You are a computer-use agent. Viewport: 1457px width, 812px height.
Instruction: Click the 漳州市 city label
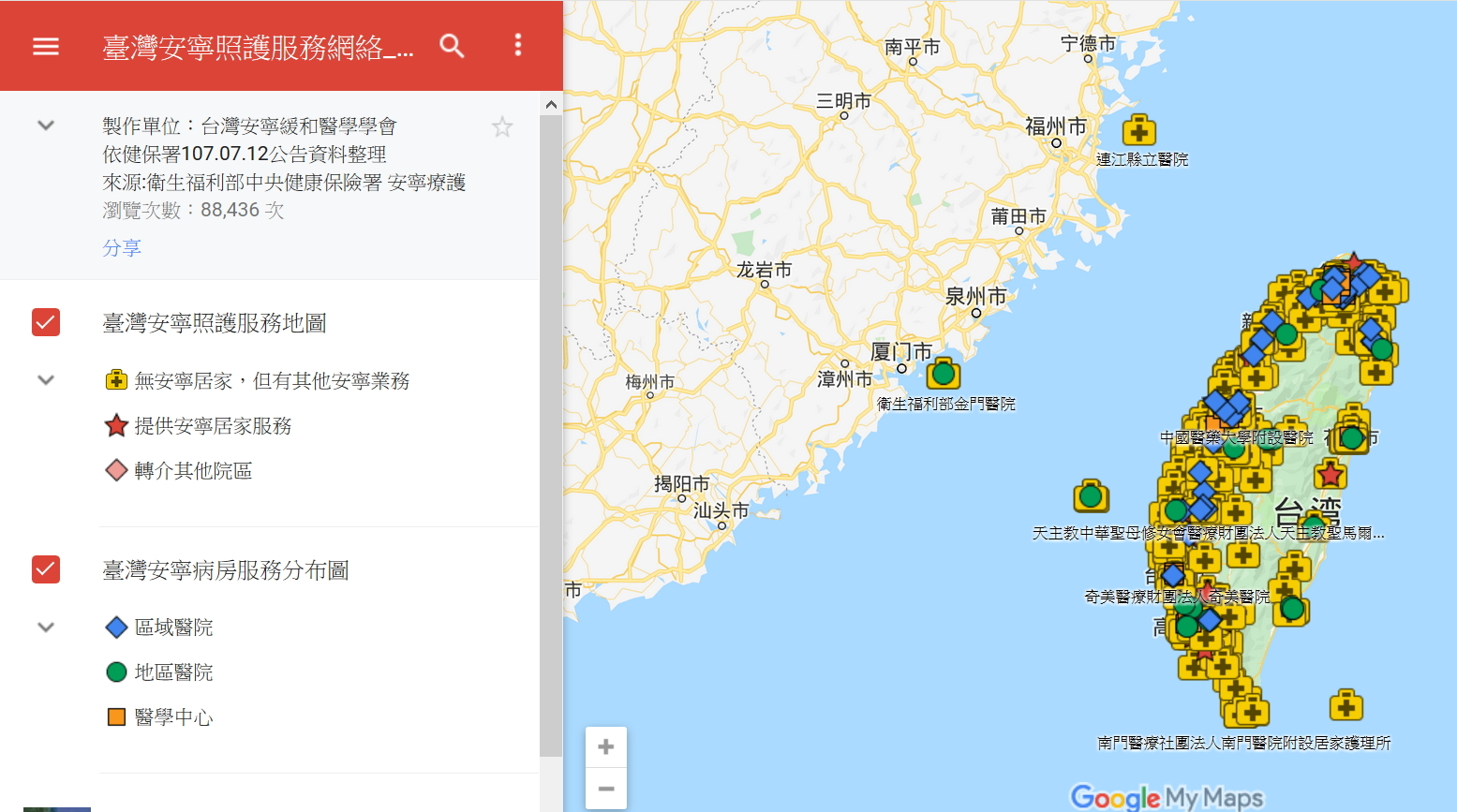point(844,379)
